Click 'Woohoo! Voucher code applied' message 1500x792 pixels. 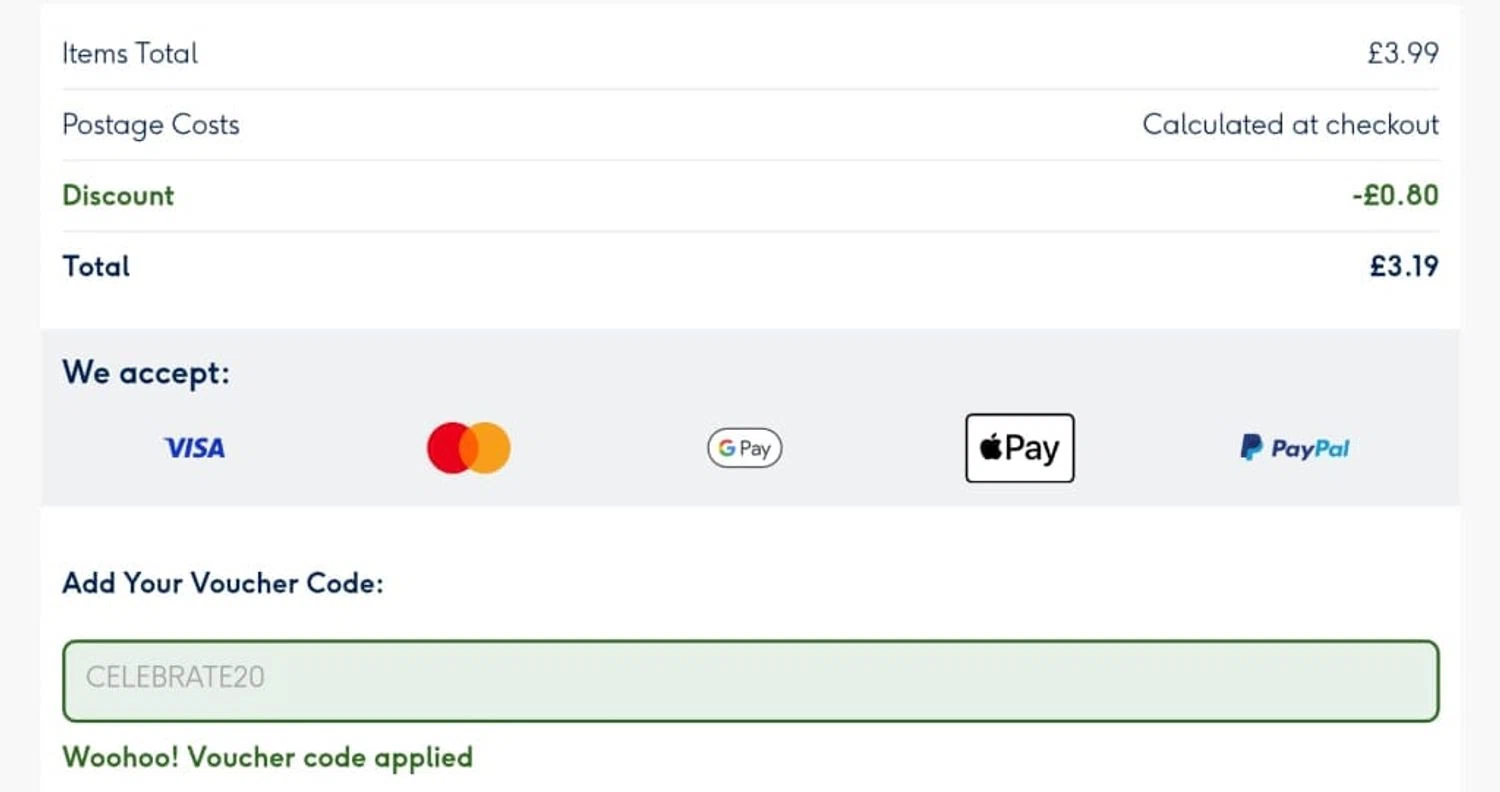[267, 757]
